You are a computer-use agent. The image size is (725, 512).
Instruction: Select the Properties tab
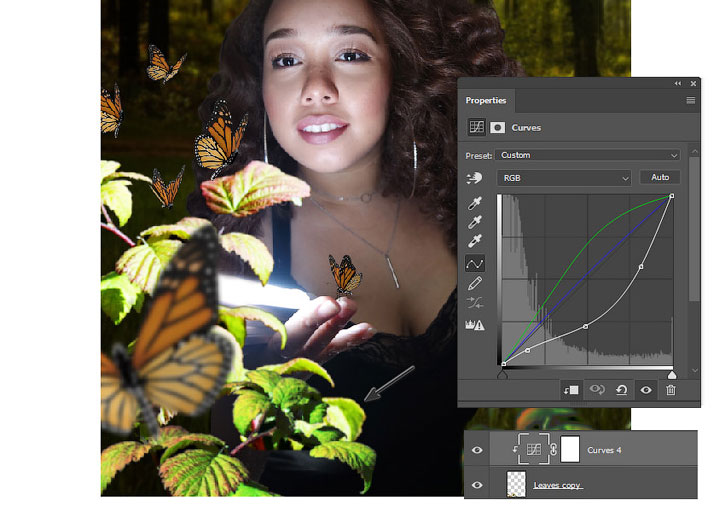[x=485, y=100]
